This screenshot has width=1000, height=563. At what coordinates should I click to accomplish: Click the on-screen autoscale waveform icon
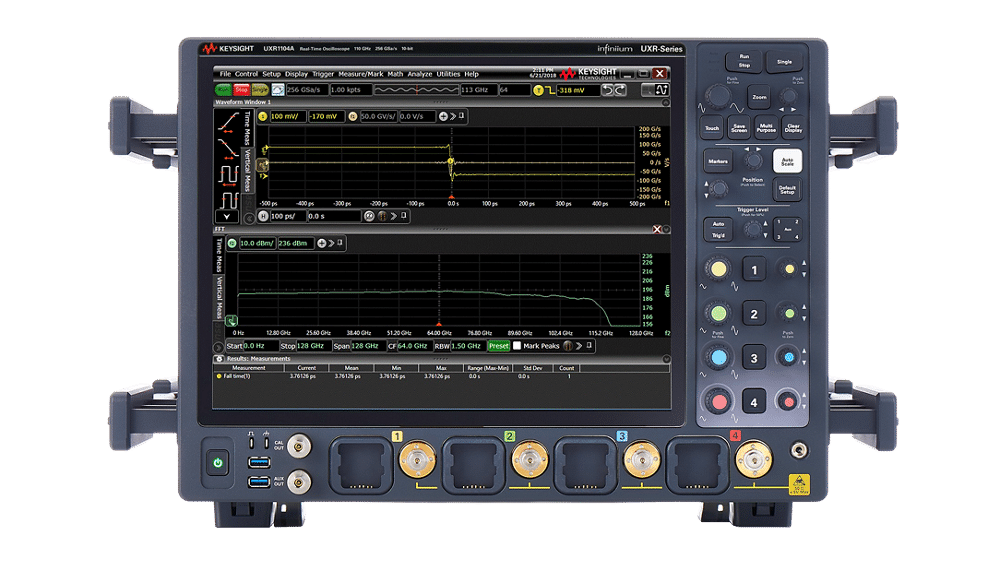pyautogui.click(x=277, y=90)
